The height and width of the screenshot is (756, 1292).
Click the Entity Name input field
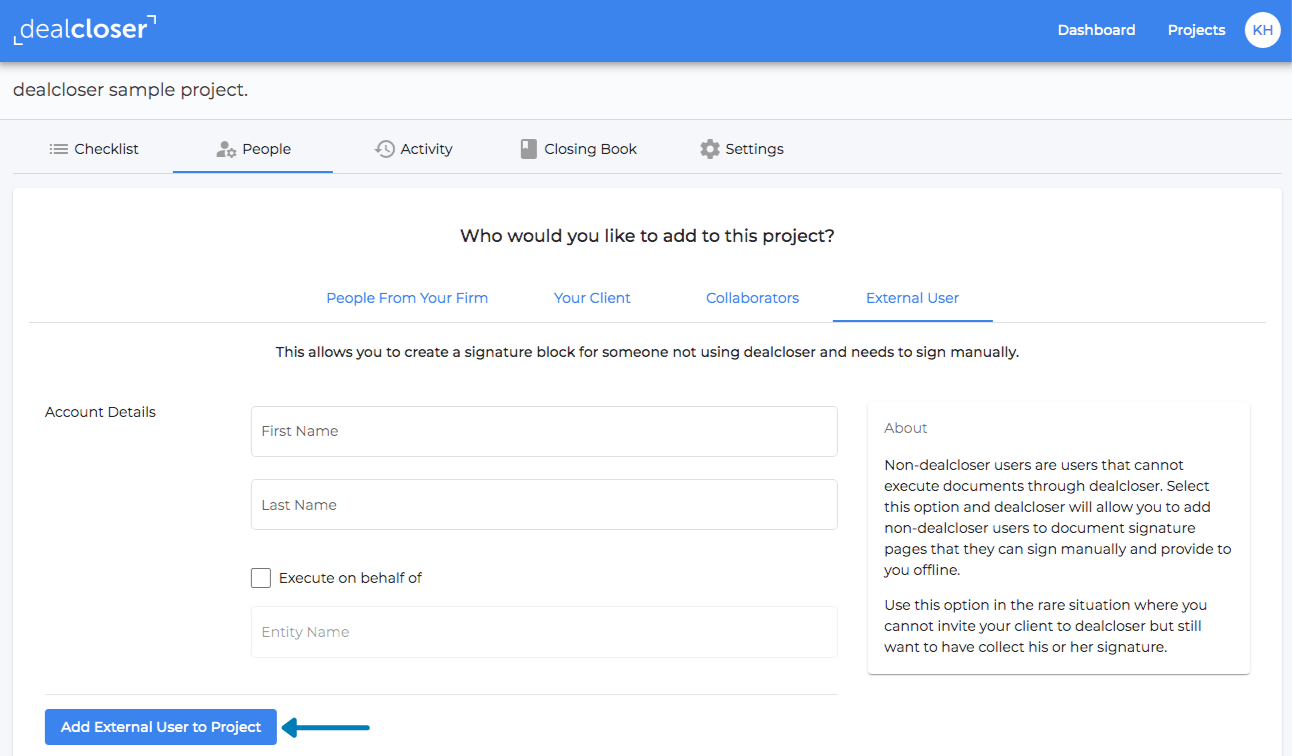pyautogui.click(x=544, y=631)
